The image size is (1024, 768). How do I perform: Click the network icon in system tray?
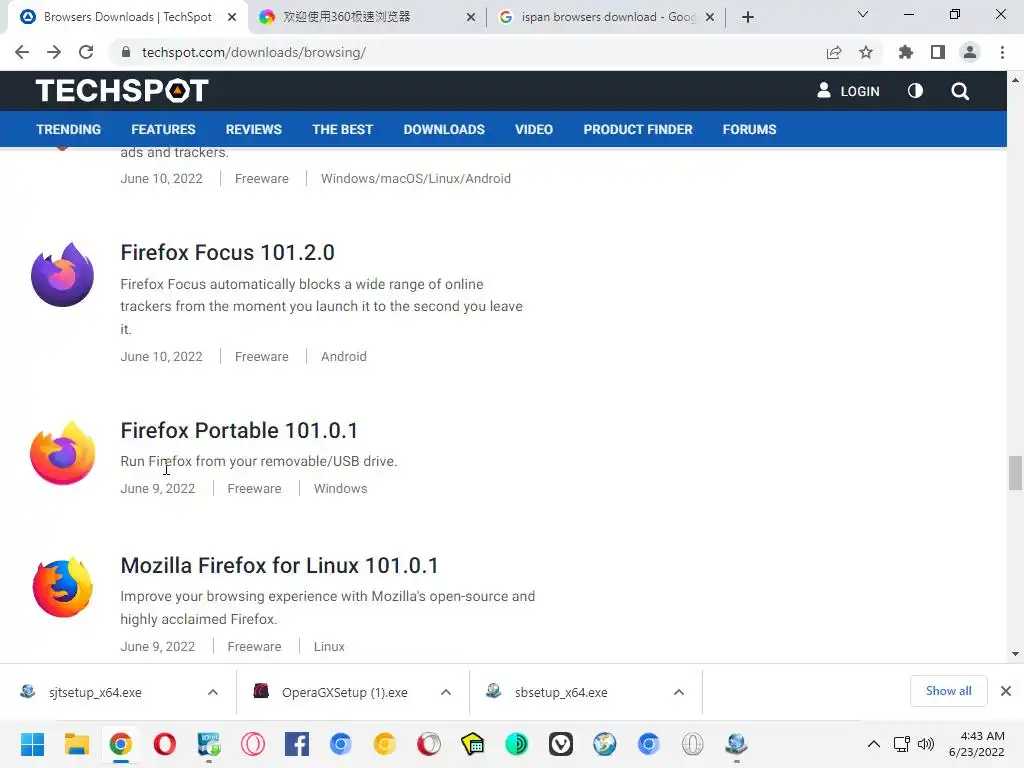pos(902,744)
